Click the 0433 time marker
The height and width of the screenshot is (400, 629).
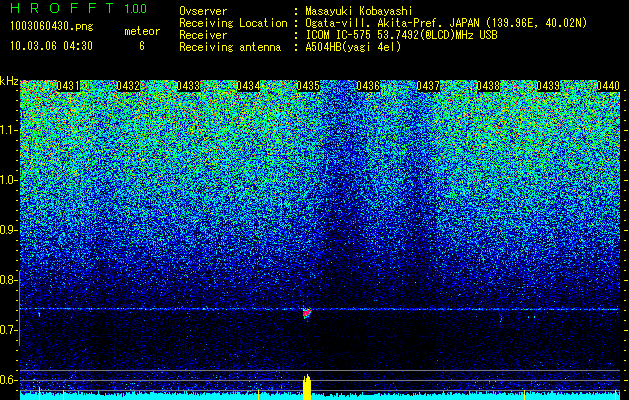click(188, 86)
